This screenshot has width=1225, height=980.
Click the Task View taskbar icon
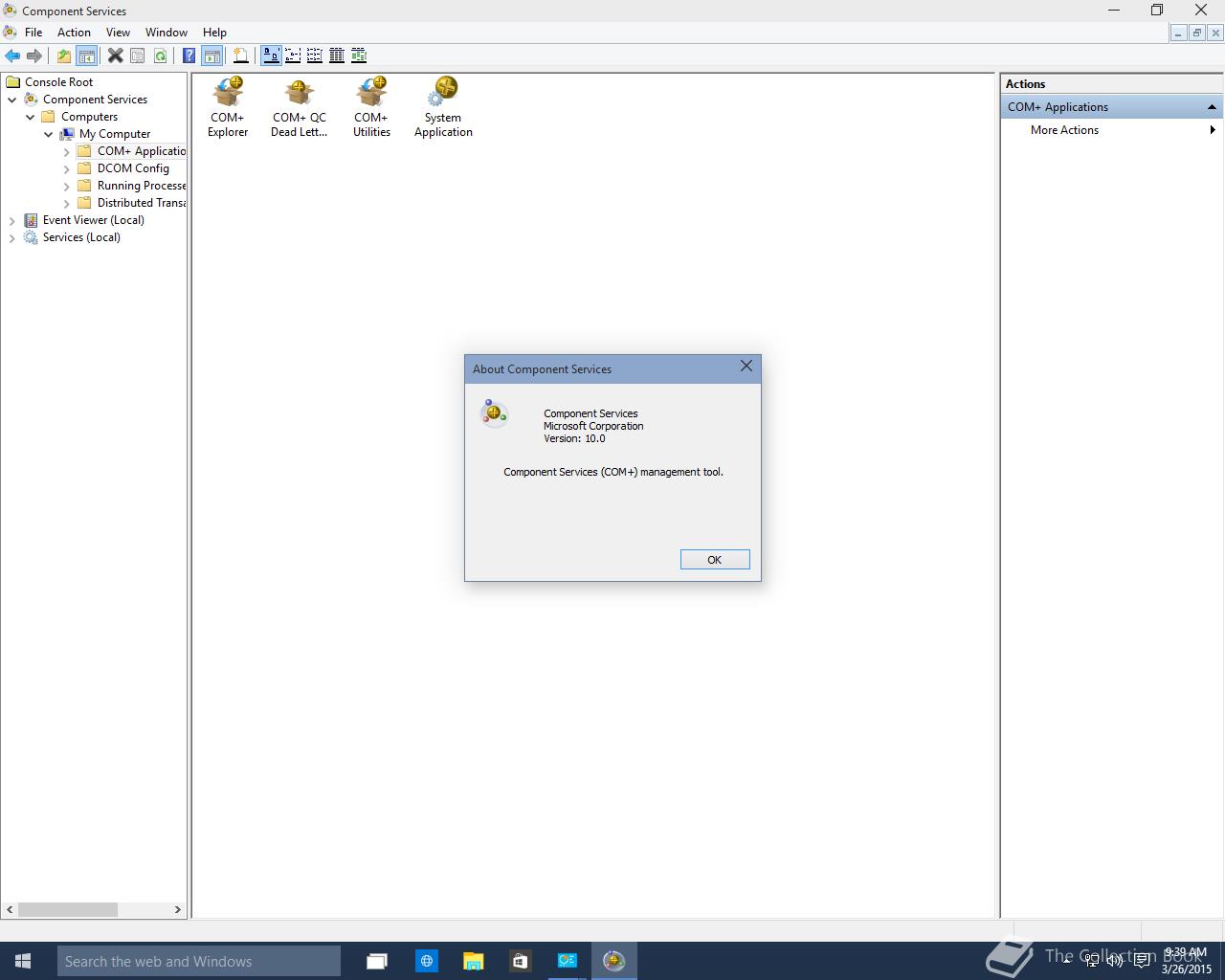pos(377,961)
